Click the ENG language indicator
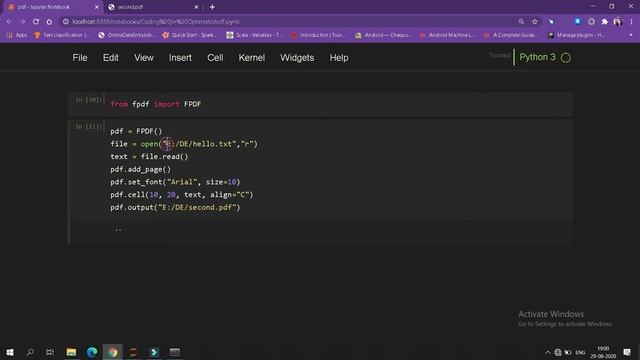The width and height of the screenshot is (640, 360). [580, 352]
